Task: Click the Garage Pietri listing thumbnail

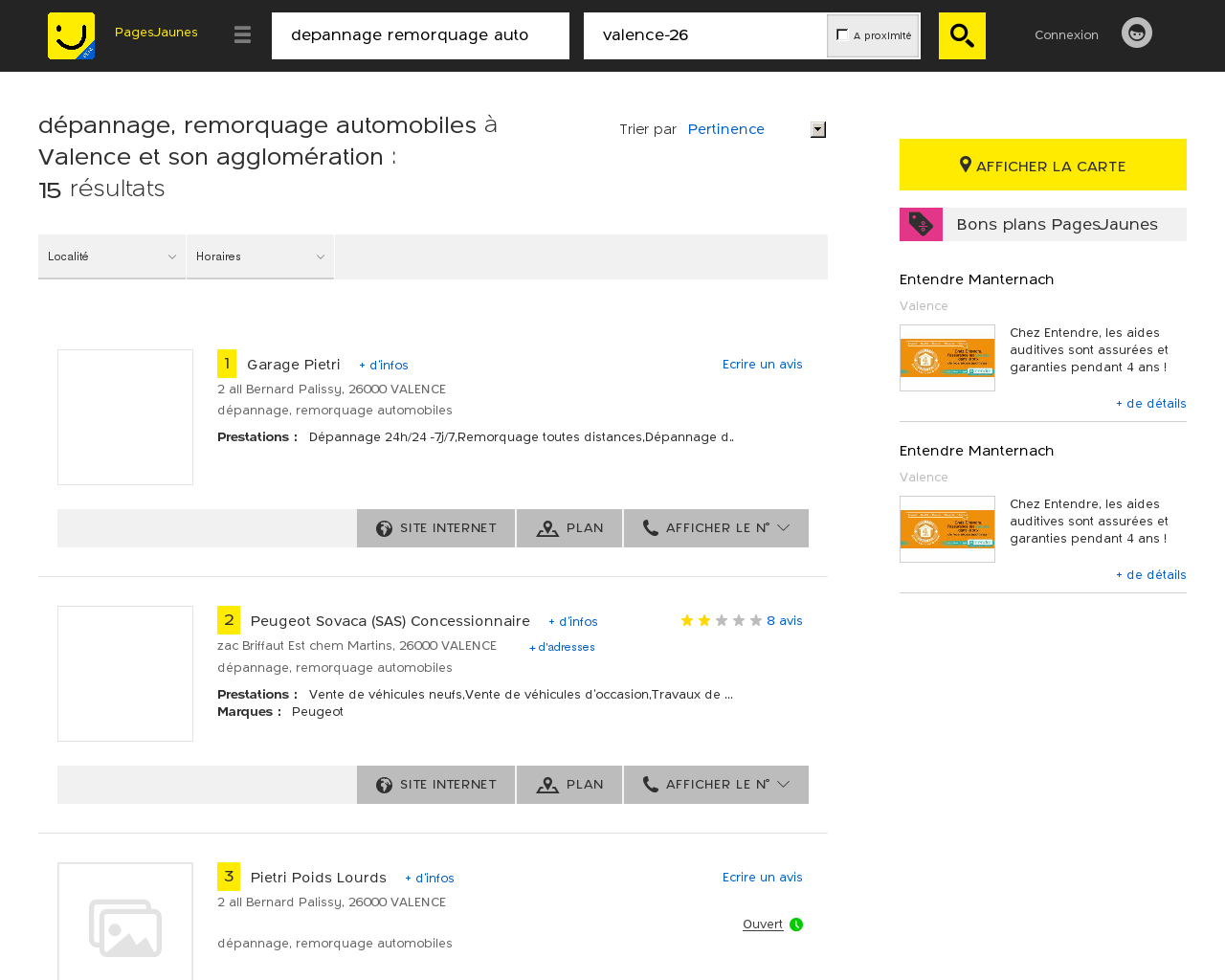Action: point(125,417)
